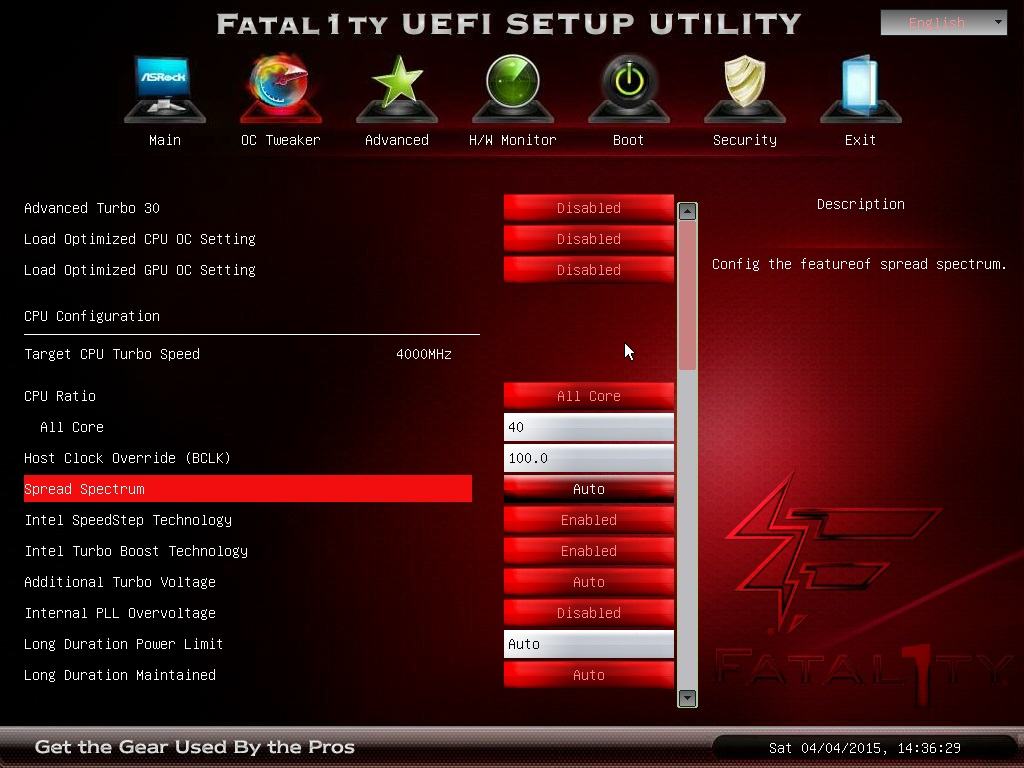Toggle Internal PLL Overvoltage Disabled value
The image size is (1024, 768).
click(588, 613)
